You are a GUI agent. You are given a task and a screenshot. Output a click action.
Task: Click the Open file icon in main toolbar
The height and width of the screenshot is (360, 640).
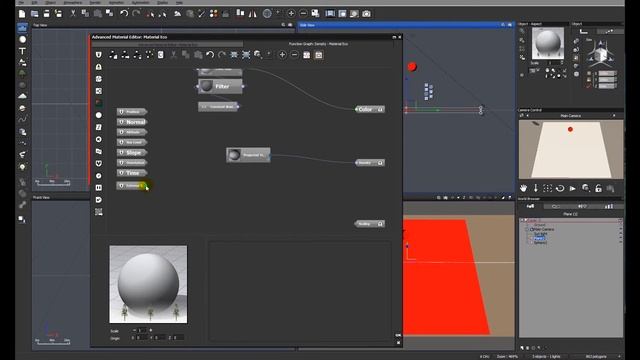pyautogui.click(x=35, y=14)
